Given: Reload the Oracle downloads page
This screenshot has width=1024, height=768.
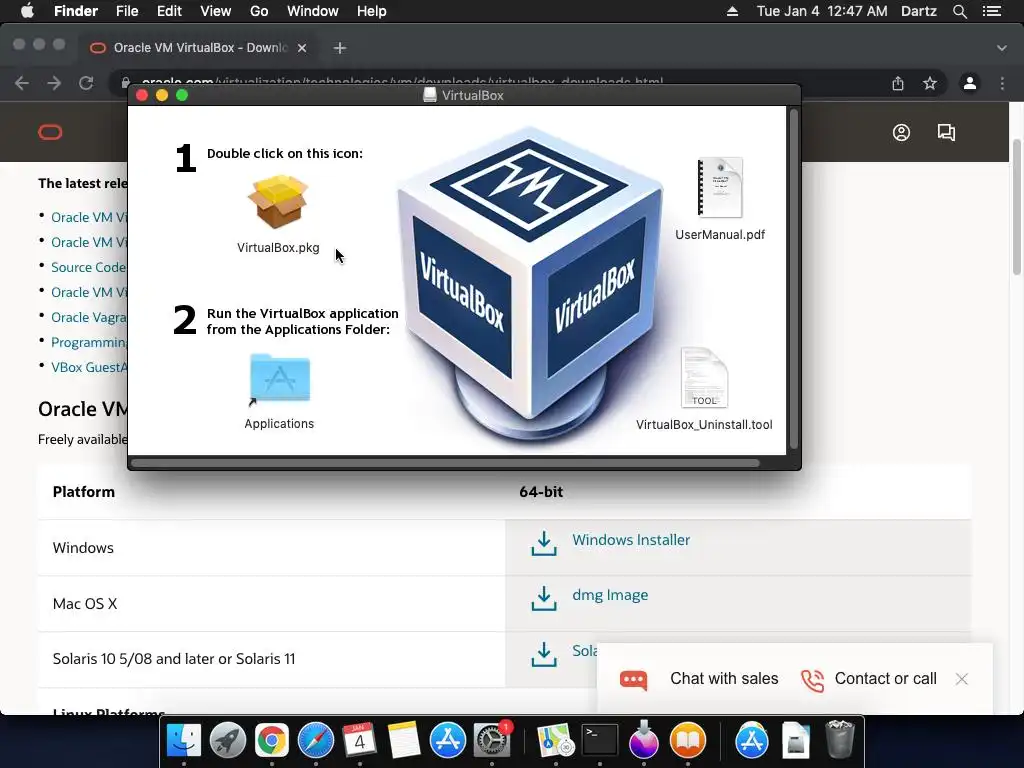Looking at the screenshot, I should point(86,83).
